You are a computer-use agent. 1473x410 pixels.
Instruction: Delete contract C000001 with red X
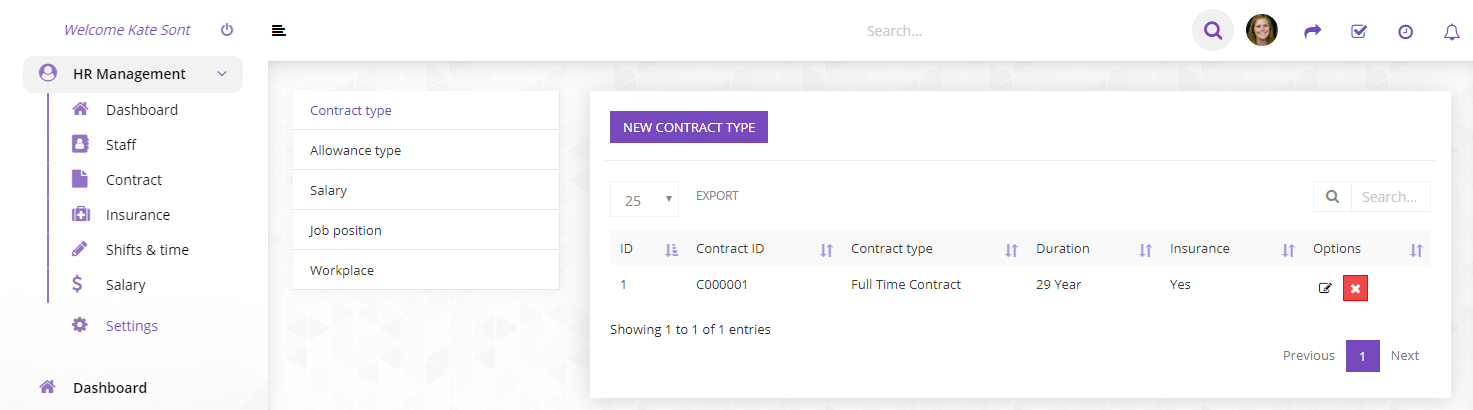tap(1355, 288)
